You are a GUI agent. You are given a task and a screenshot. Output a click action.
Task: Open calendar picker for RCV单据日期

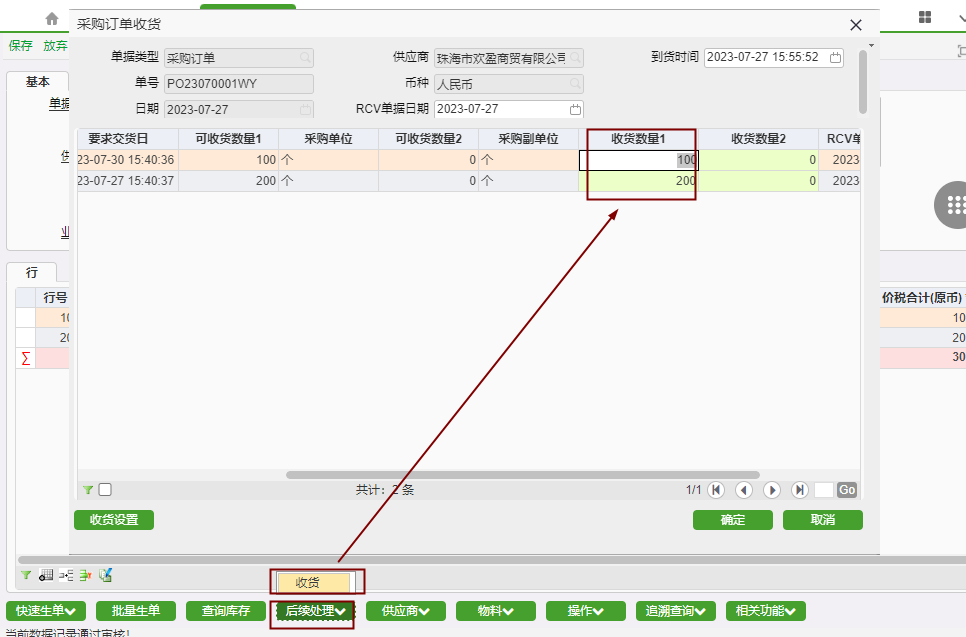click(575, 110)
